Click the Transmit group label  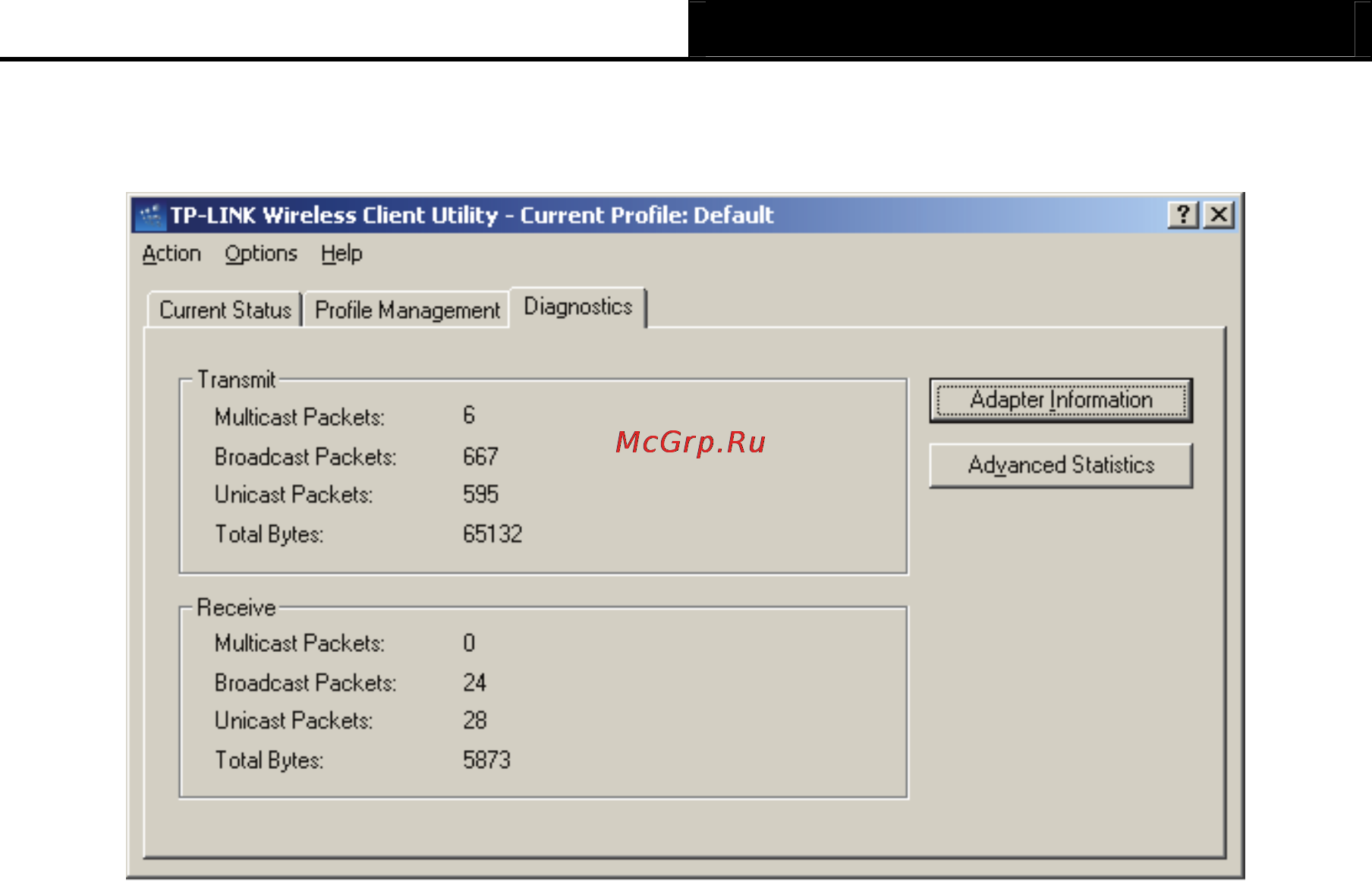coord(236,380)
